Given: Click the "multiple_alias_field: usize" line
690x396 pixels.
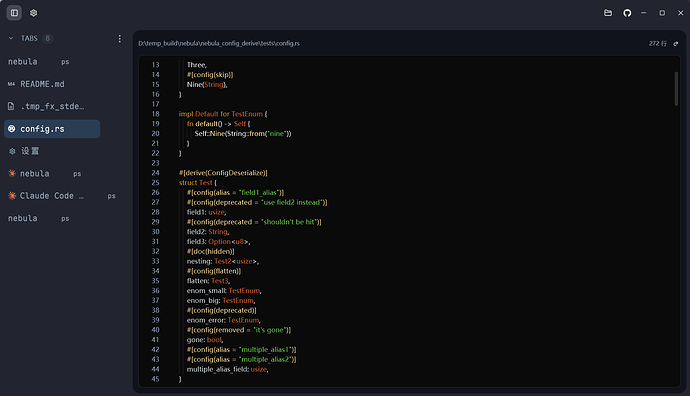Looking at the screenshot, I should click(x=228, y=369).
